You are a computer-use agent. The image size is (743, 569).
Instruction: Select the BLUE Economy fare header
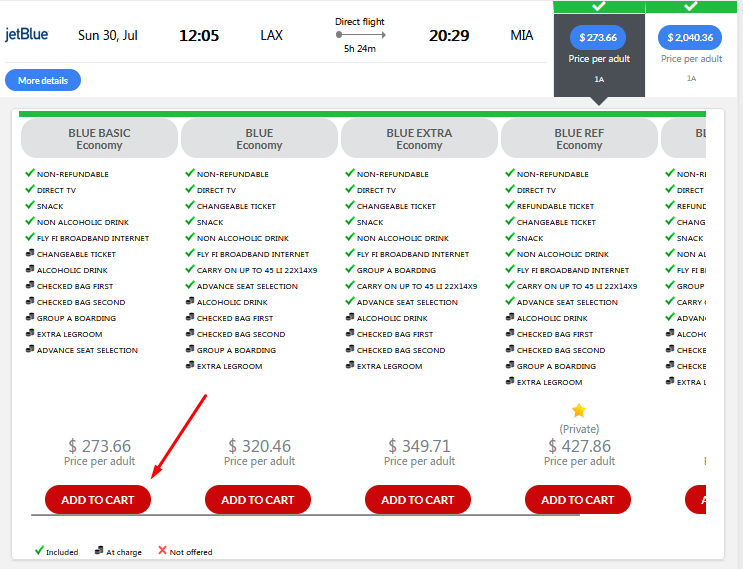pos(259,139)
